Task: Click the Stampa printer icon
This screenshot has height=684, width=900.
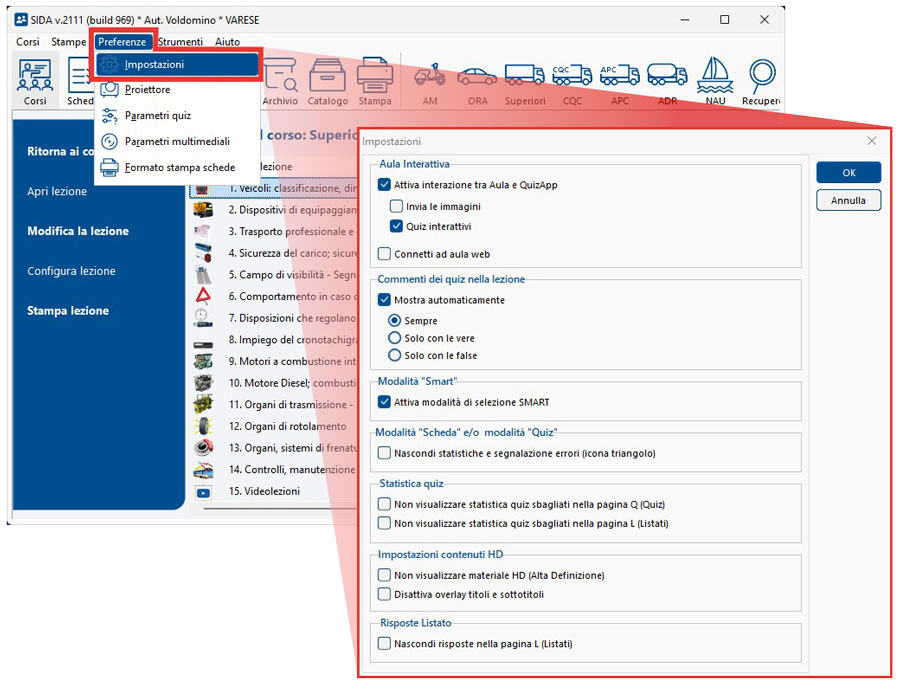Action: (375, 80)
